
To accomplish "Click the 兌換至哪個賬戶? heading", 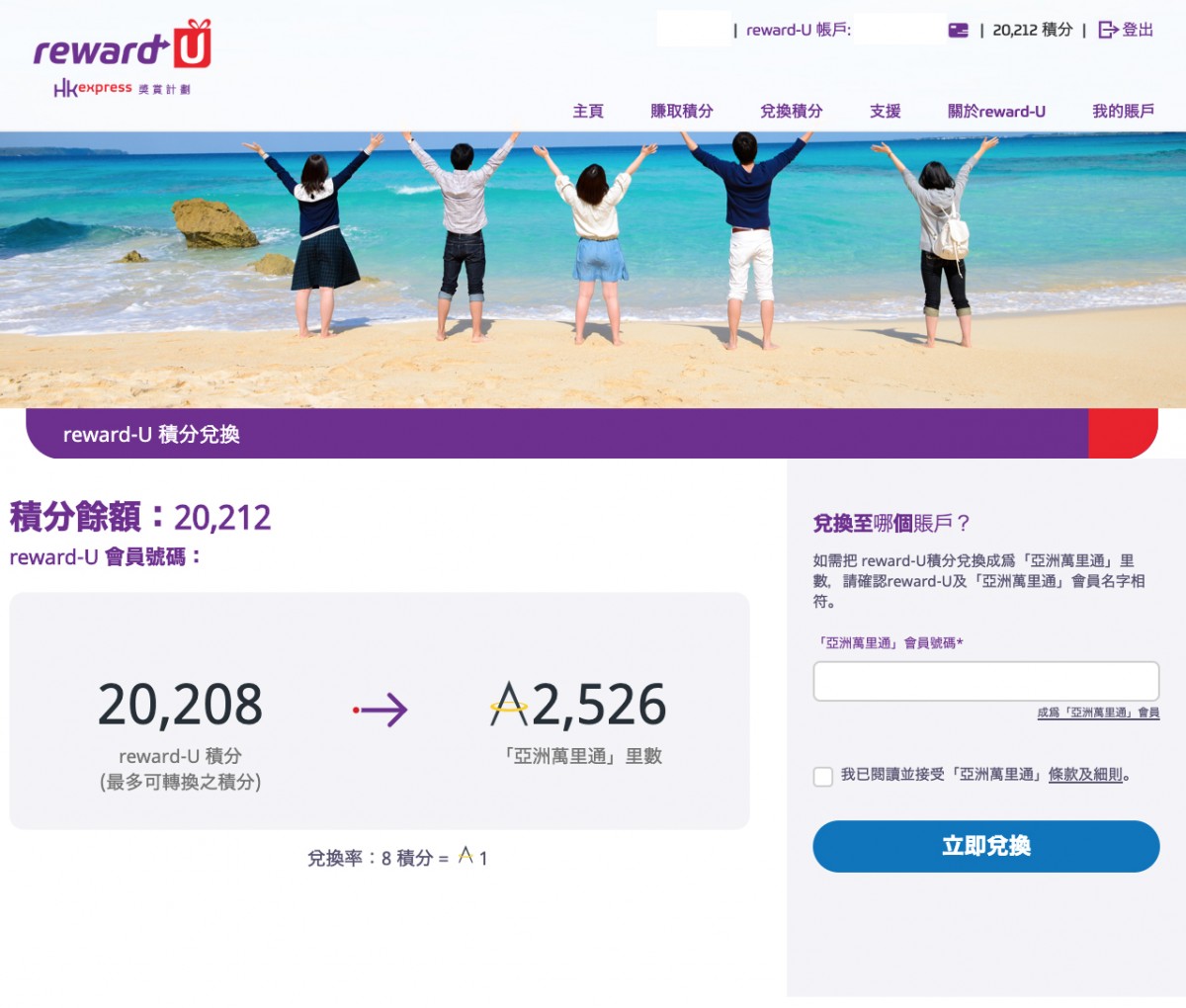I will pos(892,523).
